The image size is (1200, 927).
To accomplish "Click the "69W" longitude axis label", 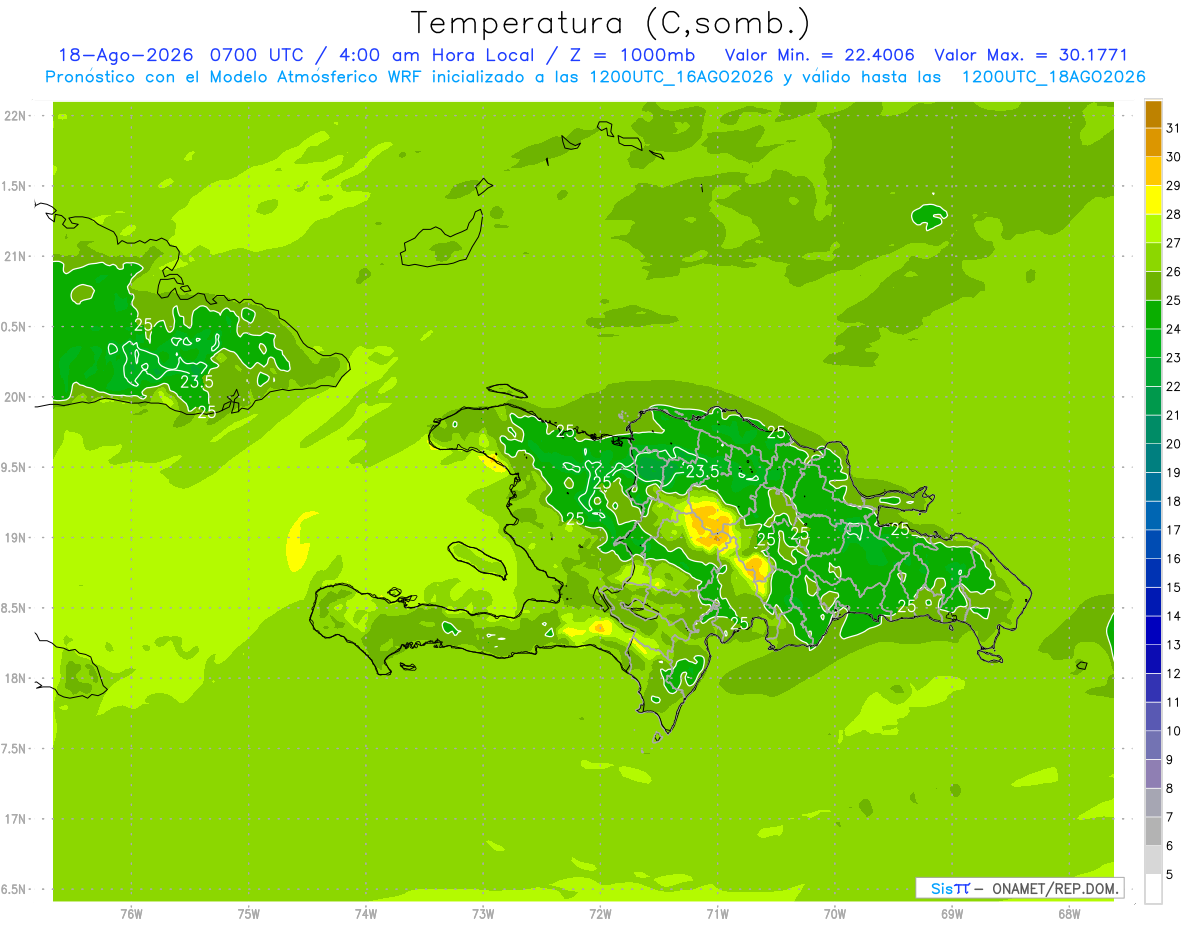I will [x=952, y=914].
